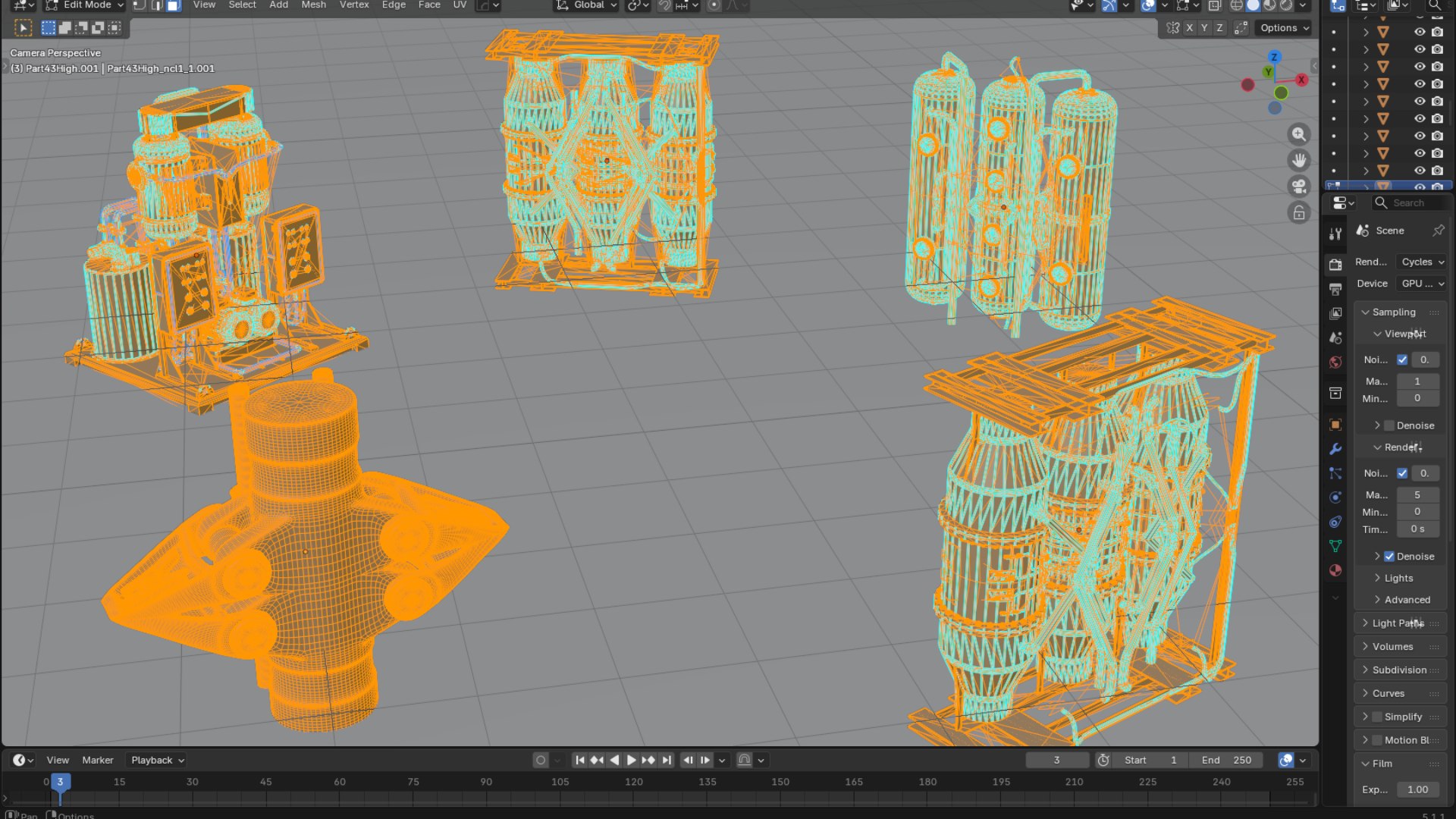Open Modifiers wrench properties tab
The width and height of the screenshot is (1456, 819).
1335,449
